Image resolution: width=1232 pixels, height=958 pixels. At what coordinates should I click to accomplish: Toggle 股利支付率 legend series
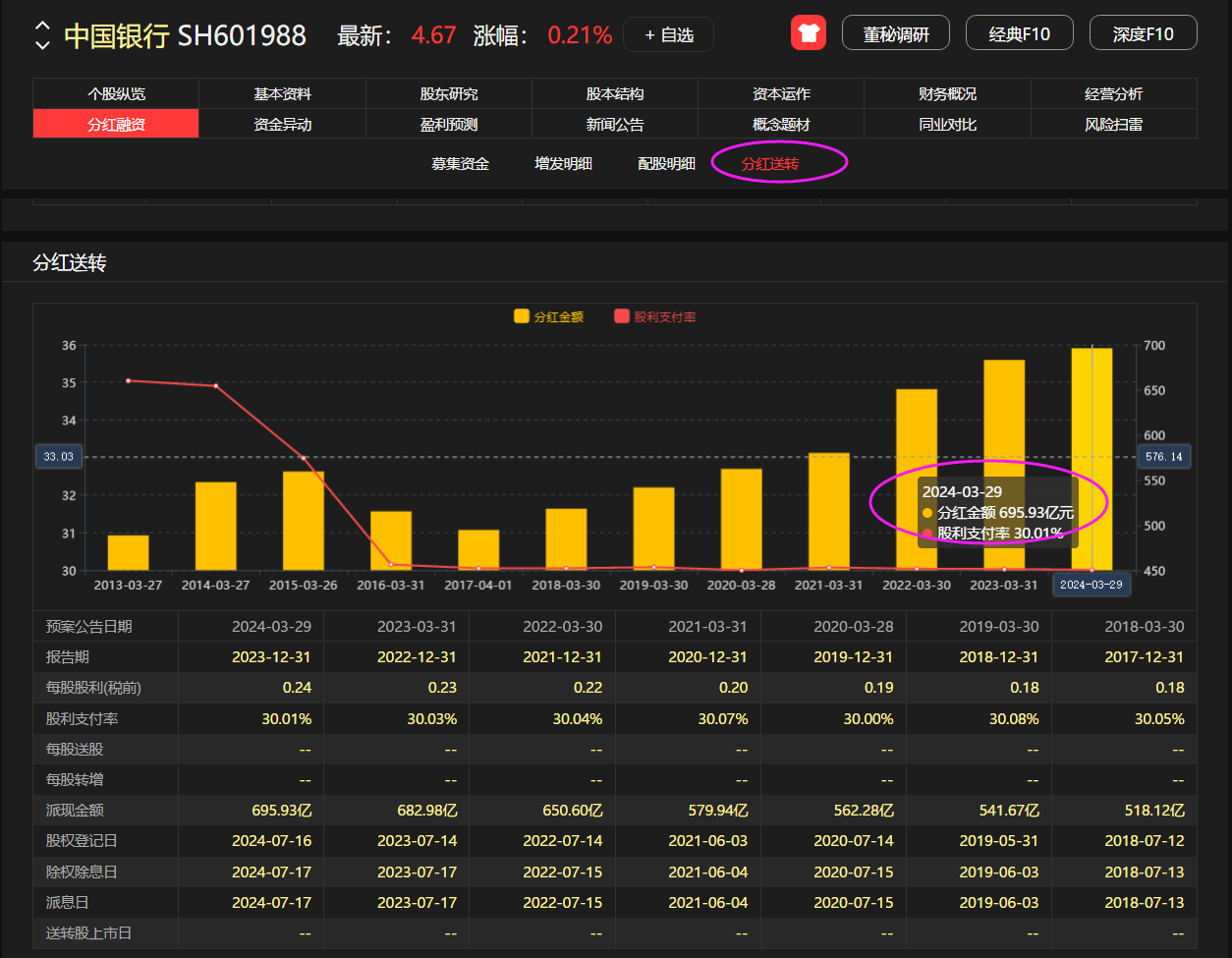pyautogui.click(x=654, y=316)
